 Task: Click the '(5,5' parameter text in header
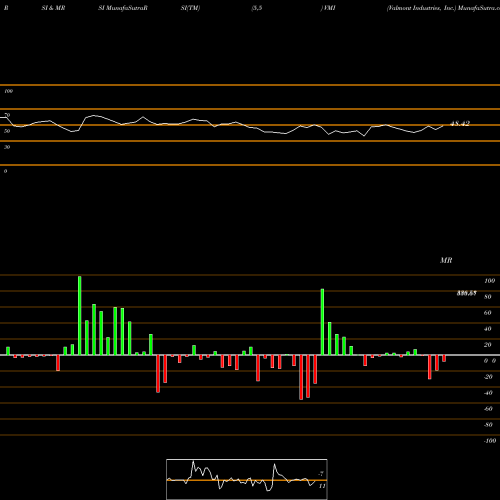tap(257, 8)
